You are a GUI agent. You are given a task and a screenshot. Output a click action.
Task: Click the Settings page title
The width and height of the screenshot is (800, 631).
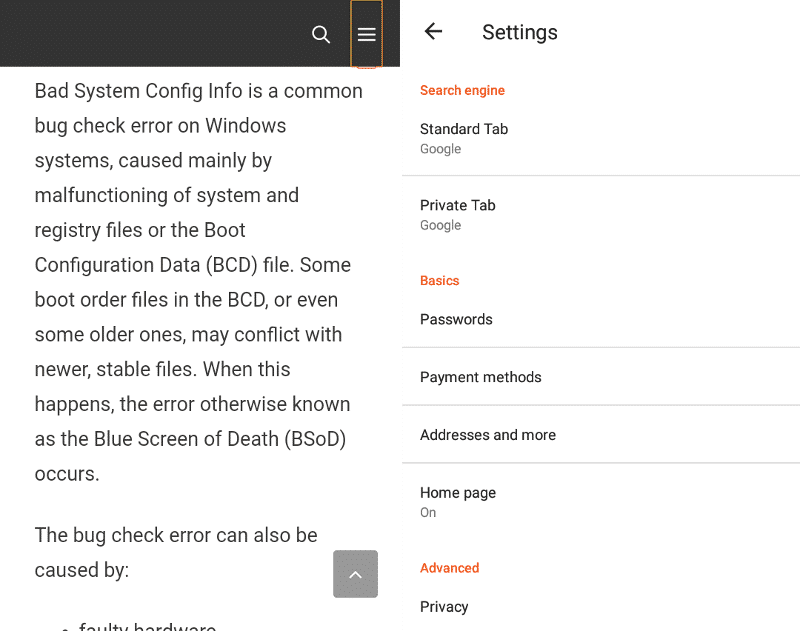coord(520,32)
